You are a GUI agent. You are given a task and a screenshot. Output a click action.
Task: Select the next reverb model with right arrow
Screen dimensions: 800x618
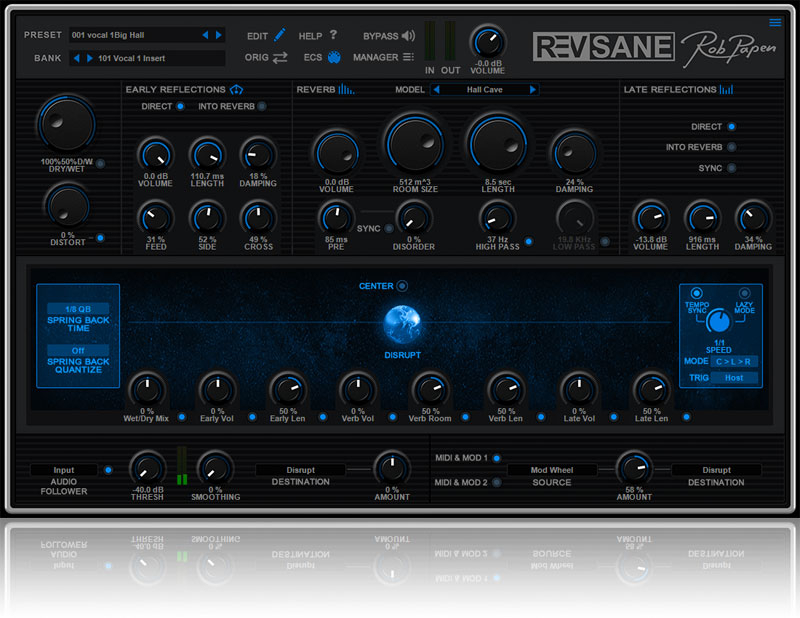(x=533, y=90)
